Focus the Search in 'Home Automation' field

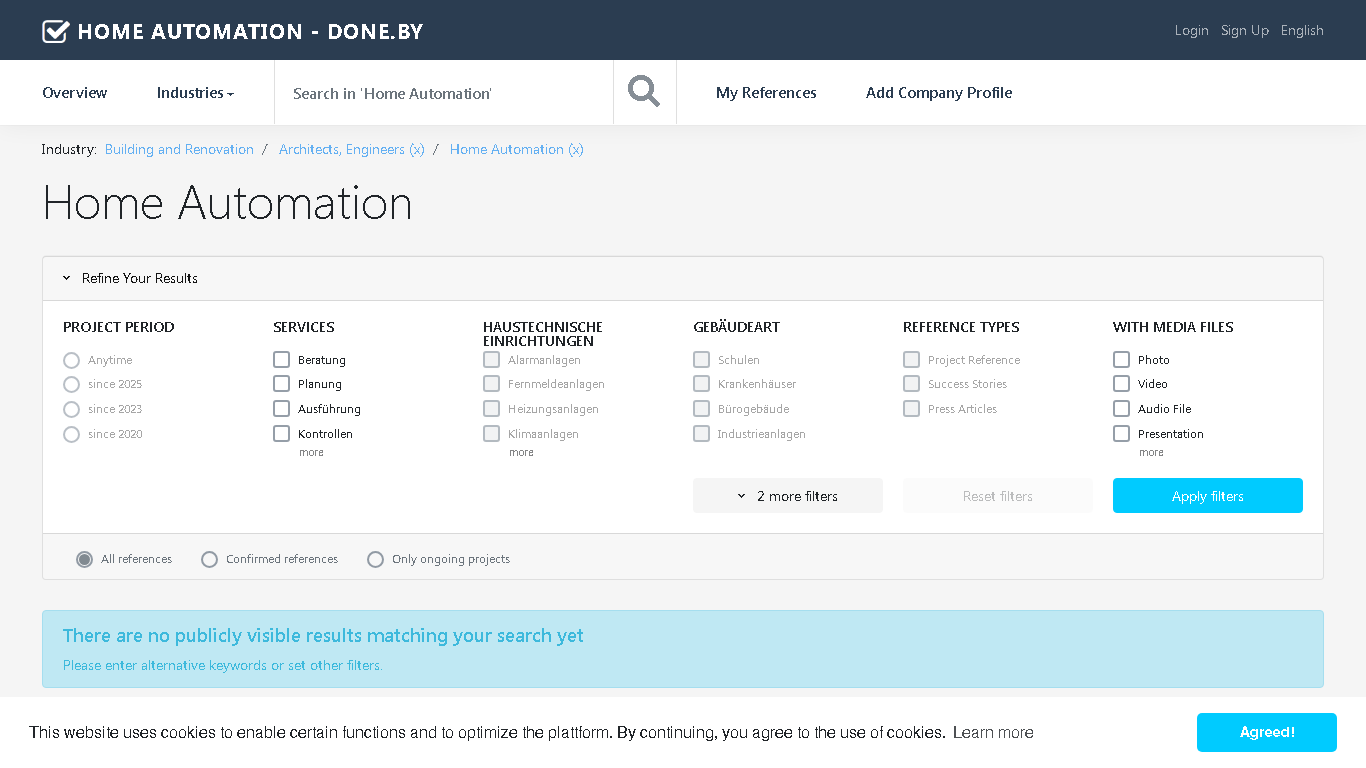click(444, 93)
